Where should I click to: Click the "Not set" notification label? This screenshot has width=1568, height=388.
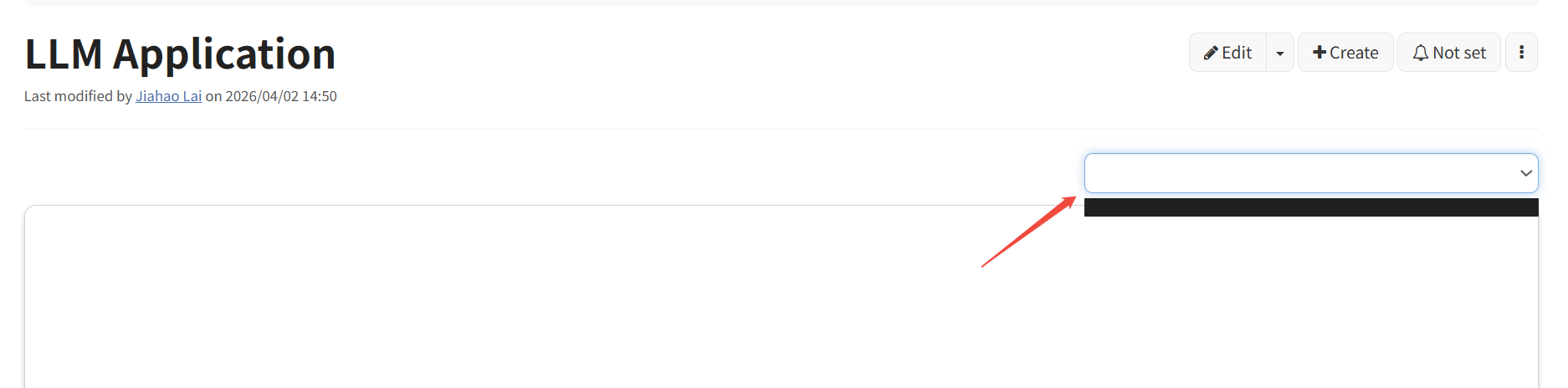[x=1459, y=53]
